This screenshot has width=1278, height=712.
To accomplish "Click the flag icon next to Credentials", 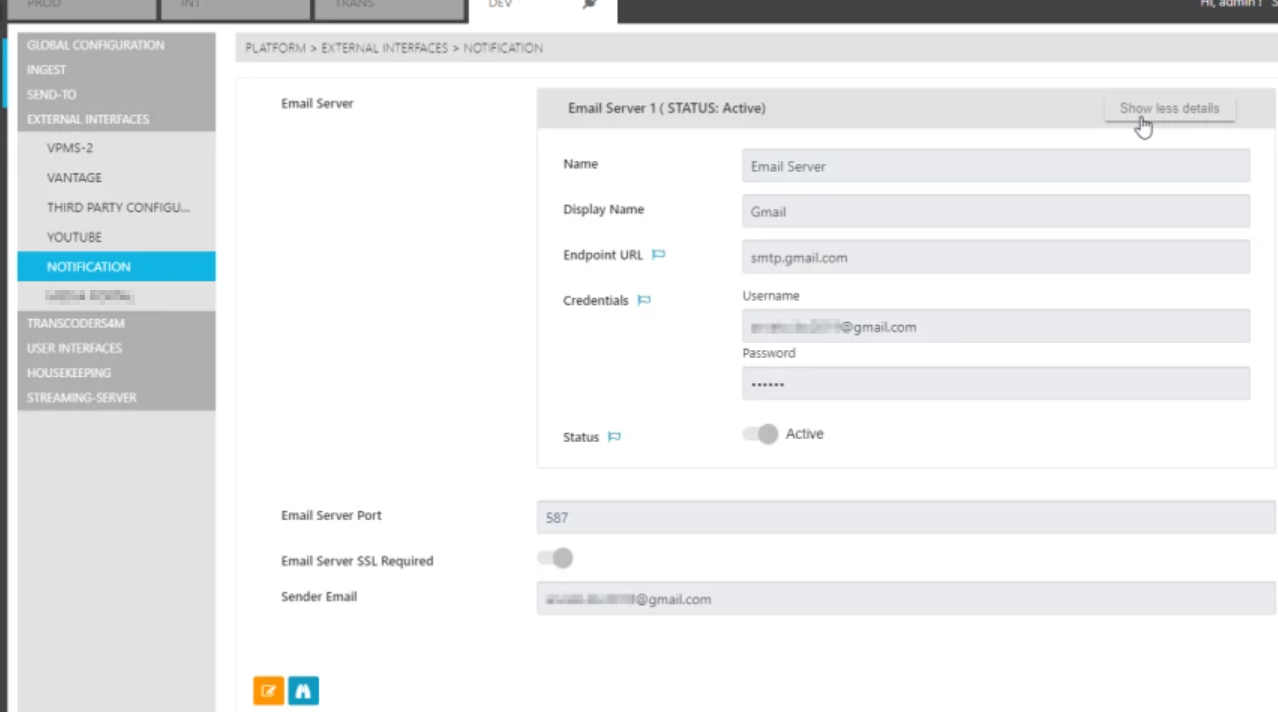I will (644, 300).
